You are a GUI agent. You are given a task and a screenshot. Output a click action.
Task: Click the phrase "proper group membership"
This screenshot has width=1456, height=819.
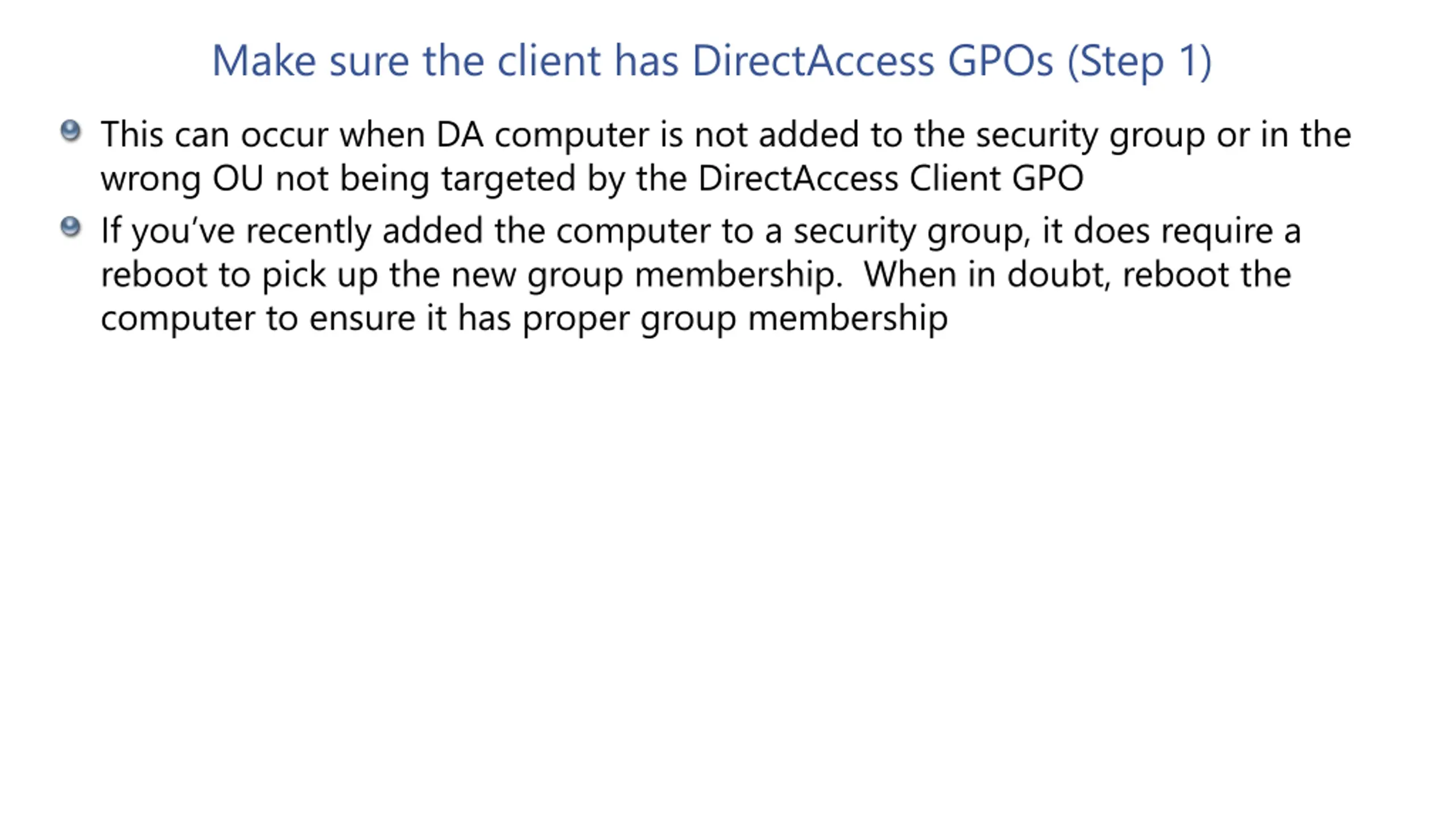(735, 318)
